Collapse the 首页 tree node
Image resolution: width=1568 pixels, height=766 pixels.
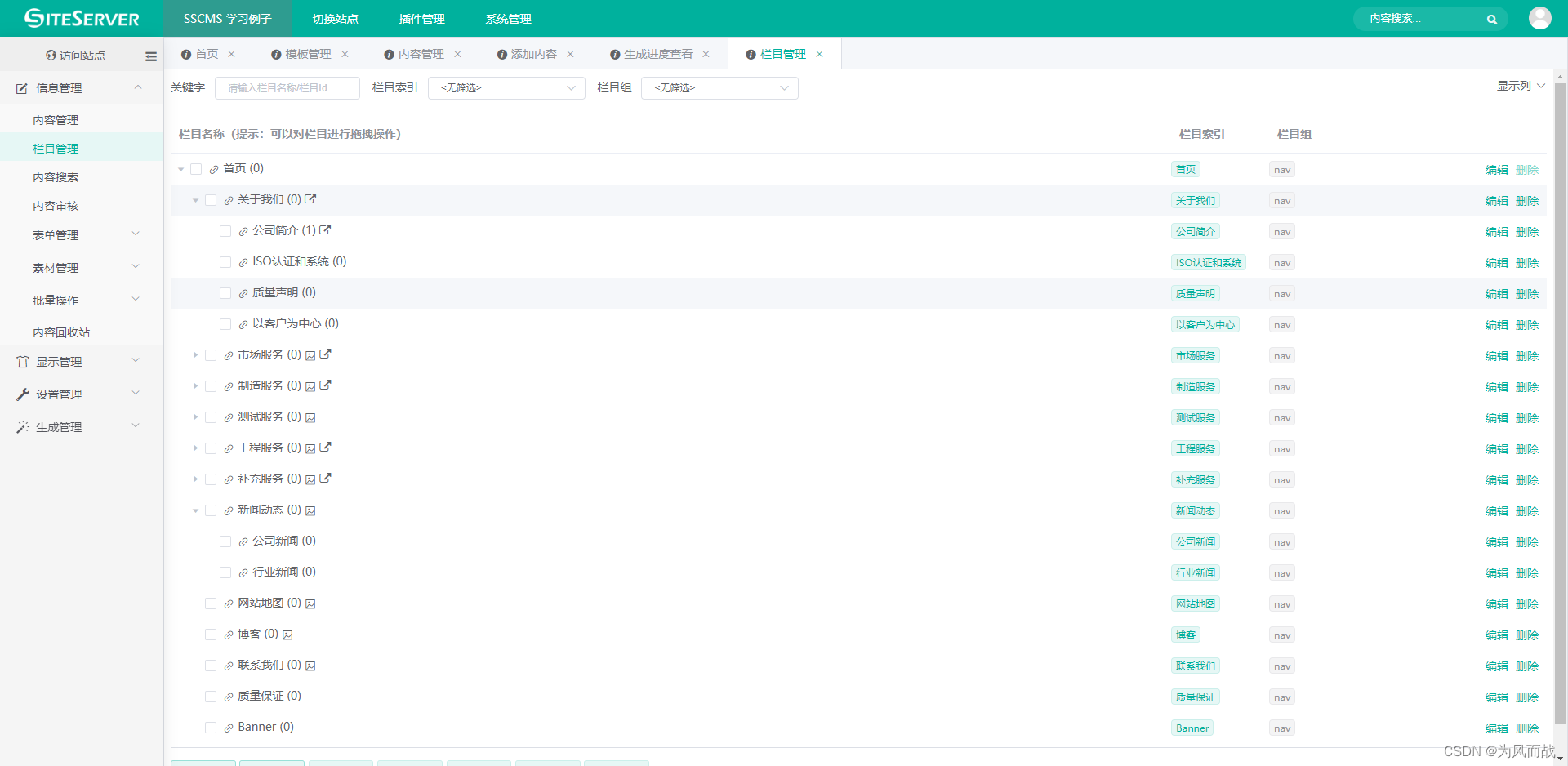(180, 168)
